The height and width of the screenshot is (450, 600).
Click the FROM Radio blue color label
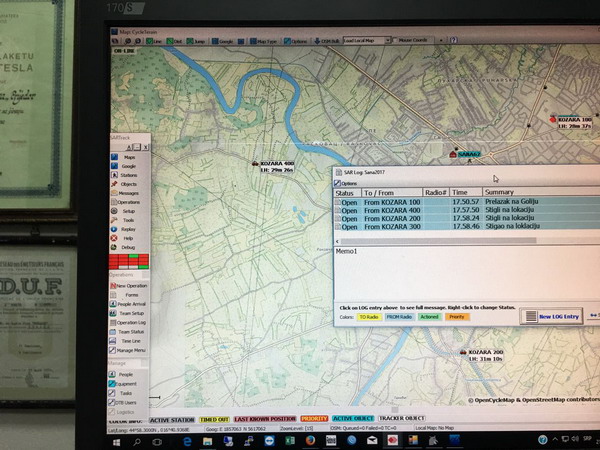coord(399,317)
